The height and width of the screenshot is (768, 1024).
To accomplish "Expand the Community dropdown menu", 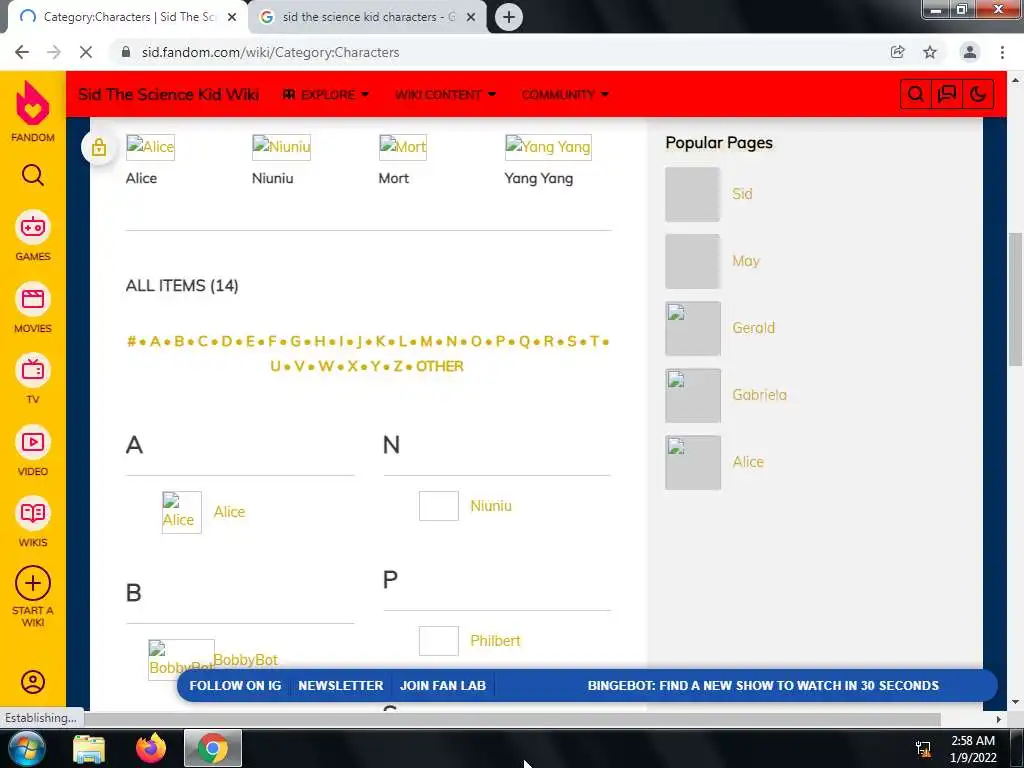I will [x=565, y=95].
